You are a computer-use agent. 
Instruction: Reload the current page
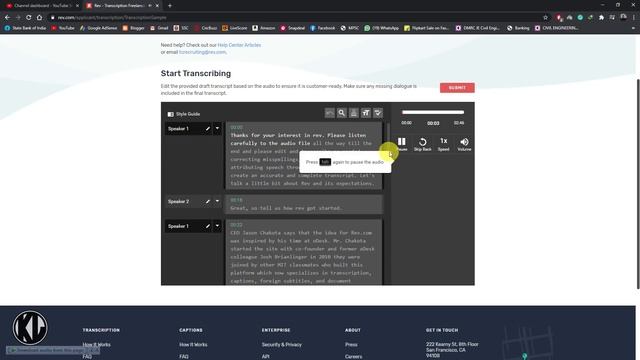[x=29, y=18]
